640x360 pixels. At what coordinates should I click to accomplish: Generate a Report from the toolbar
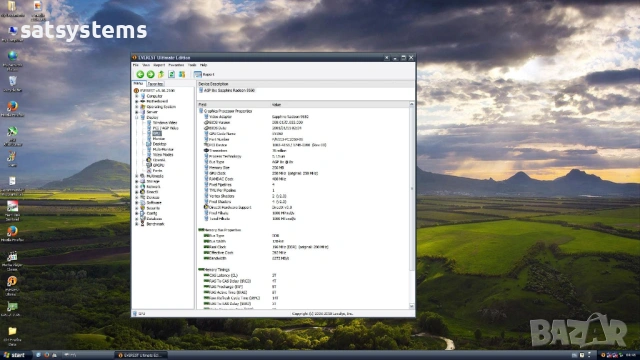tap(204, 74)
